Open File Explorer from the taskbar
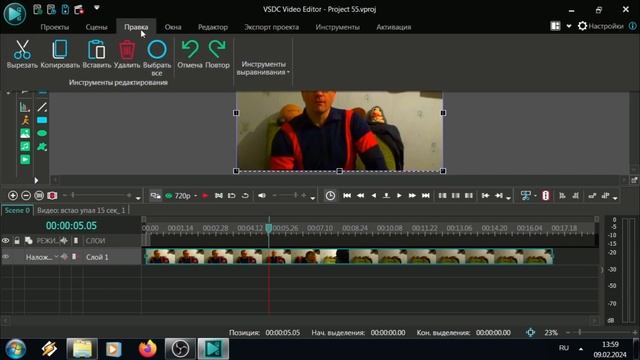This screenshot has height=360, width=640. [82, 349]
